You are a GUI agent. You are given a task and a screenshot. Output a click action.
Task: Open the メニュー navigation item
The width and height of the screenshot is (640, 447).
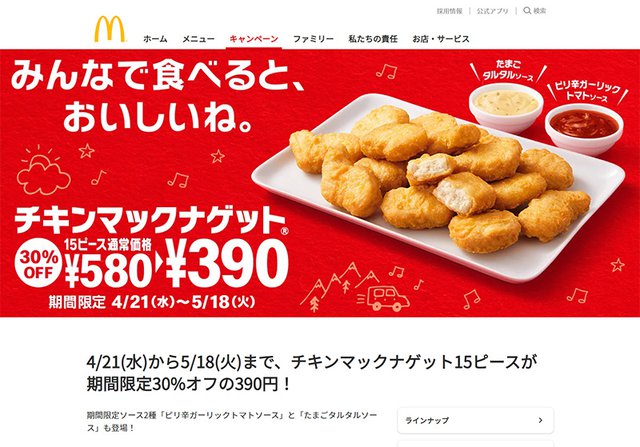point(198,39)
